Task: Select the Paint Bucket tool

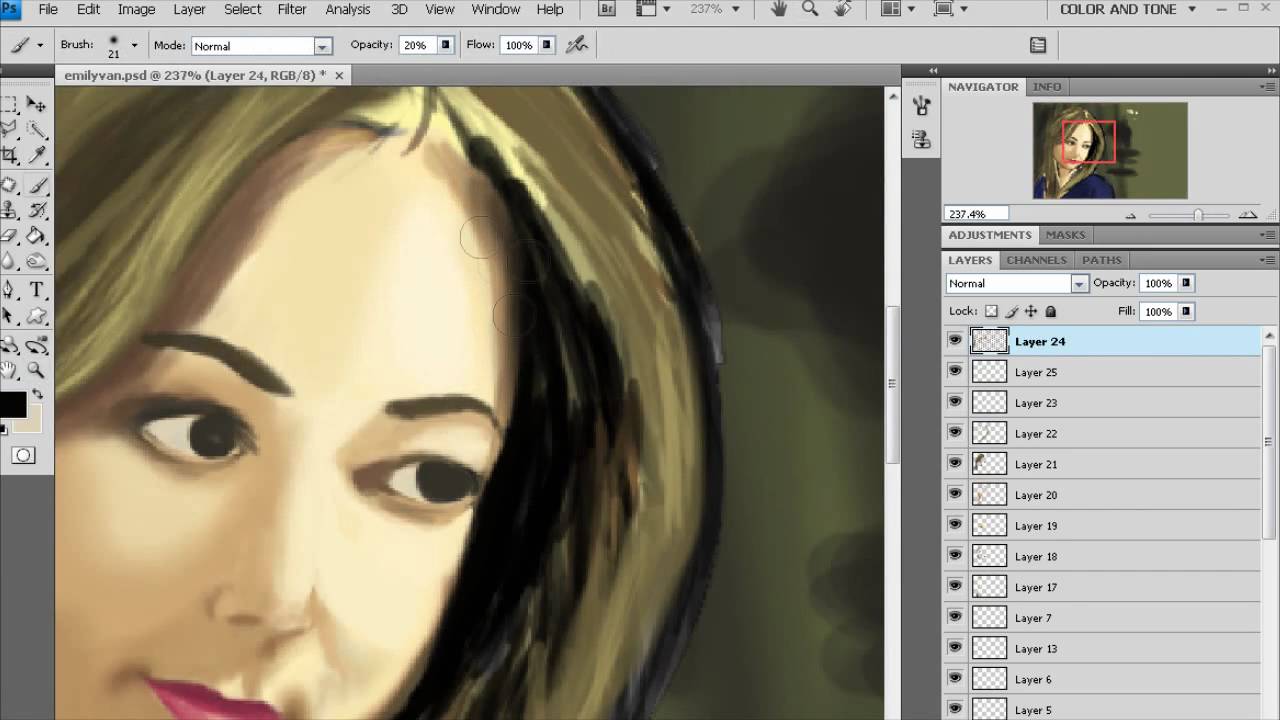Action: coord(37,236)
